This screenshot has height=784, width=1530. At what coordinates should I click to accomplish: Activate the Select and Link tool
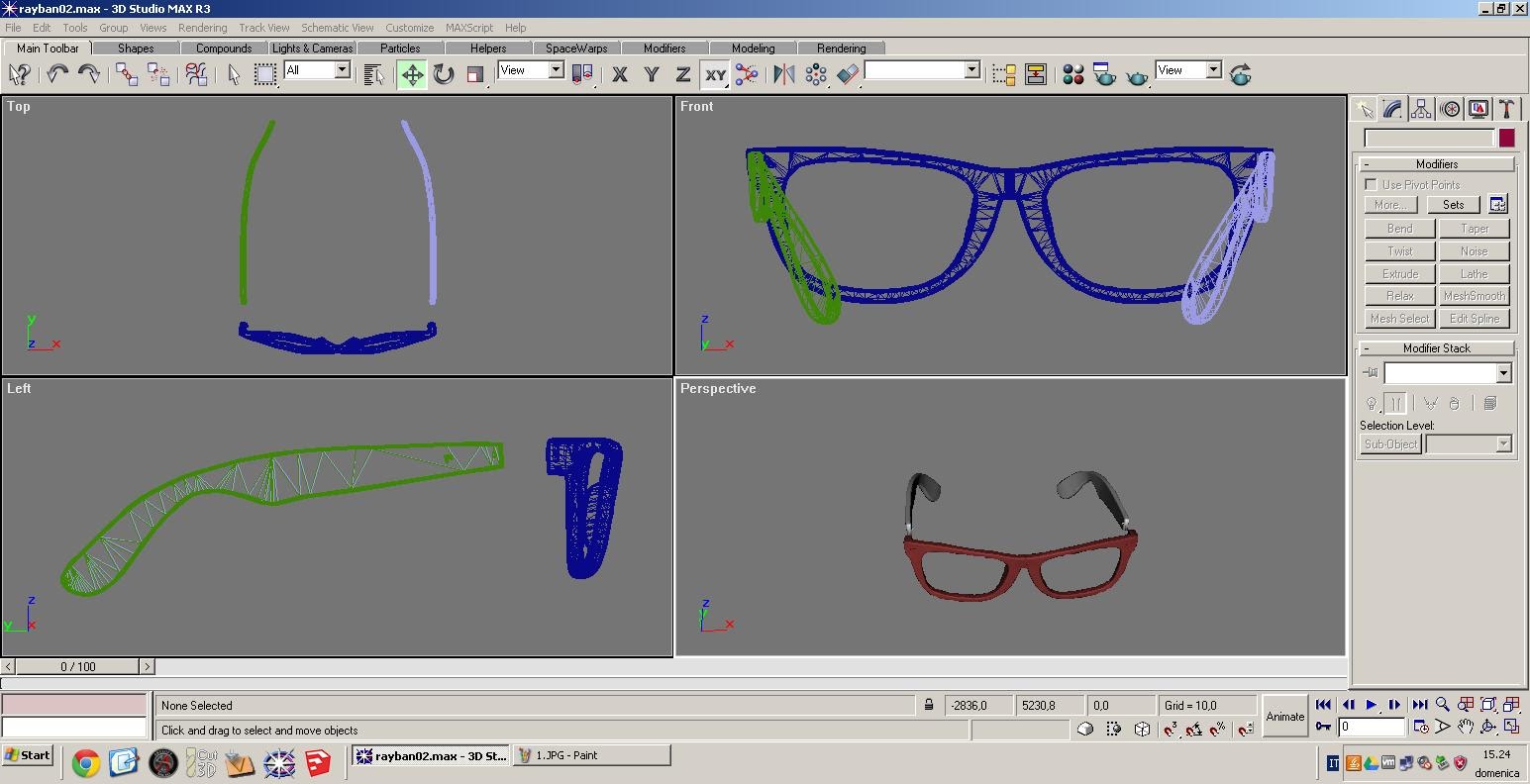127,74
